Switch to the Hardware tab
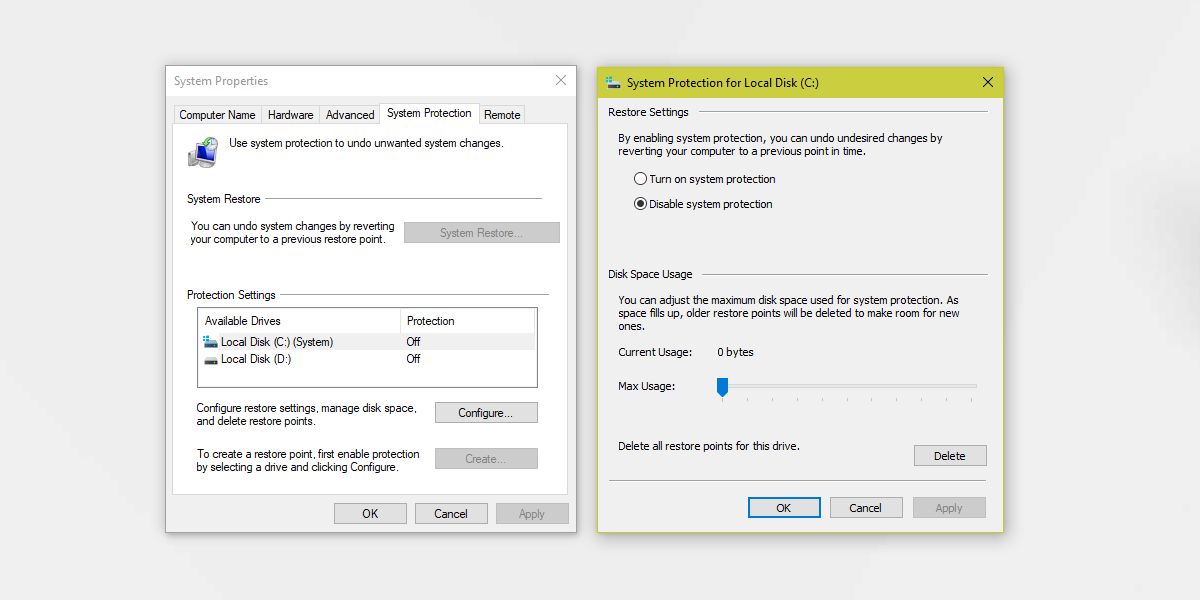Image resolution: width=1200 pixels, height=600 pixels. point(290,114)
